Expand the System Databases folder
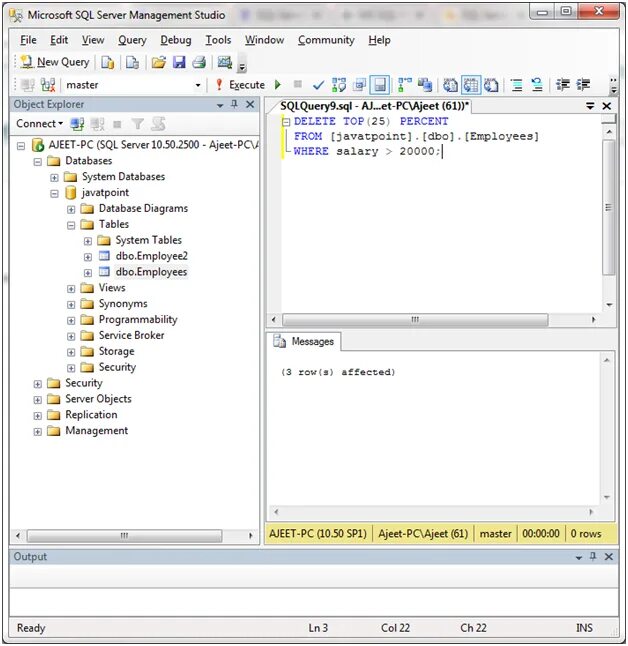 54,178
